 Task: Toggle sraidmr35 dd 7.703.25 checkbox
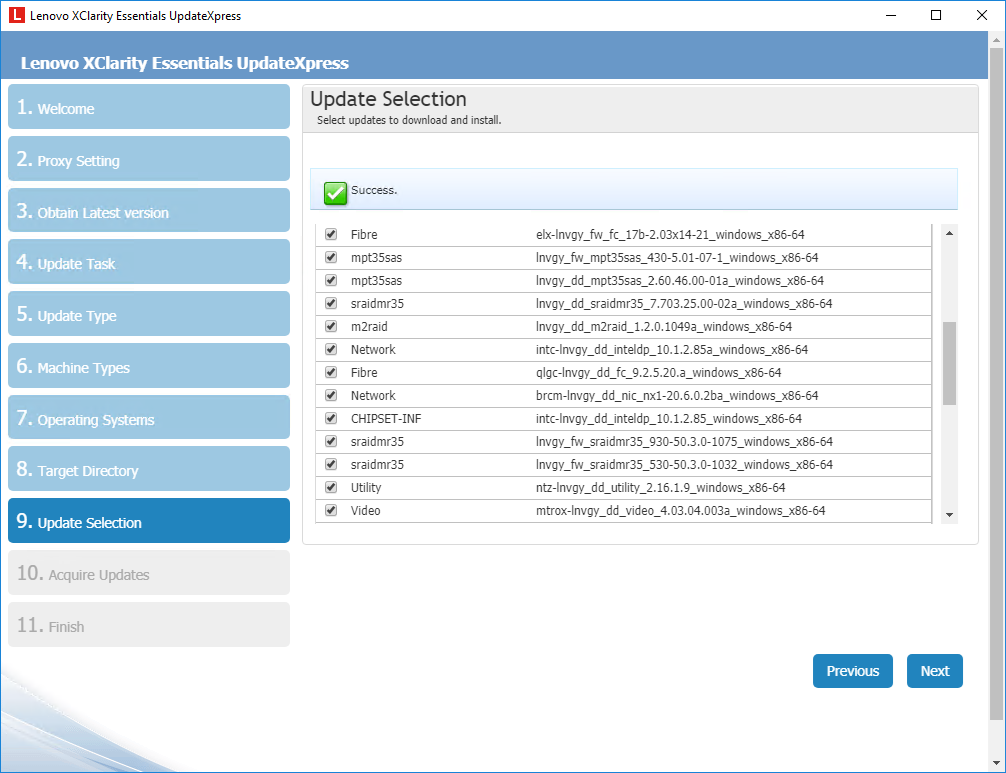[331, 303]
